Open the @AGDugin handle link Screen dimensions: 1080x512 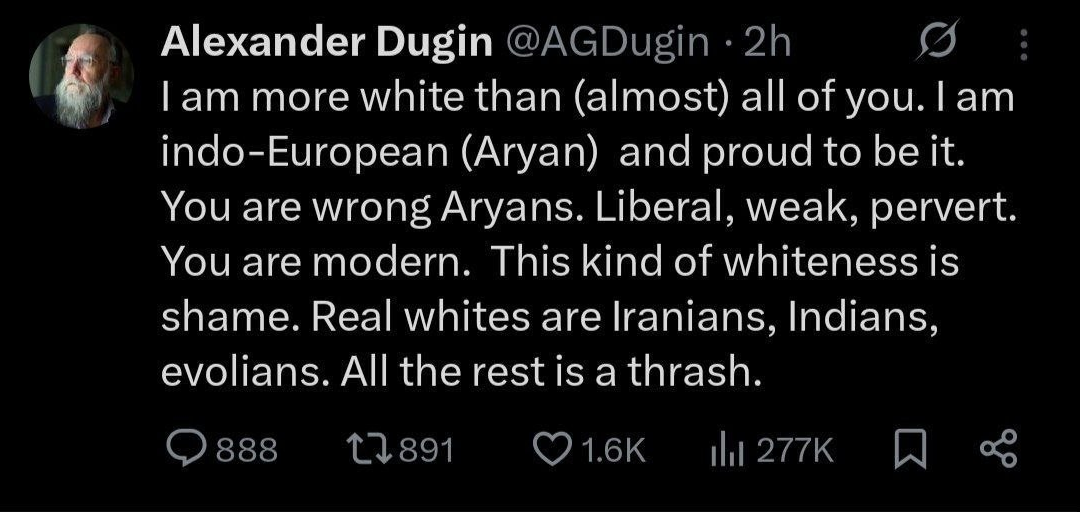[608, 44]
